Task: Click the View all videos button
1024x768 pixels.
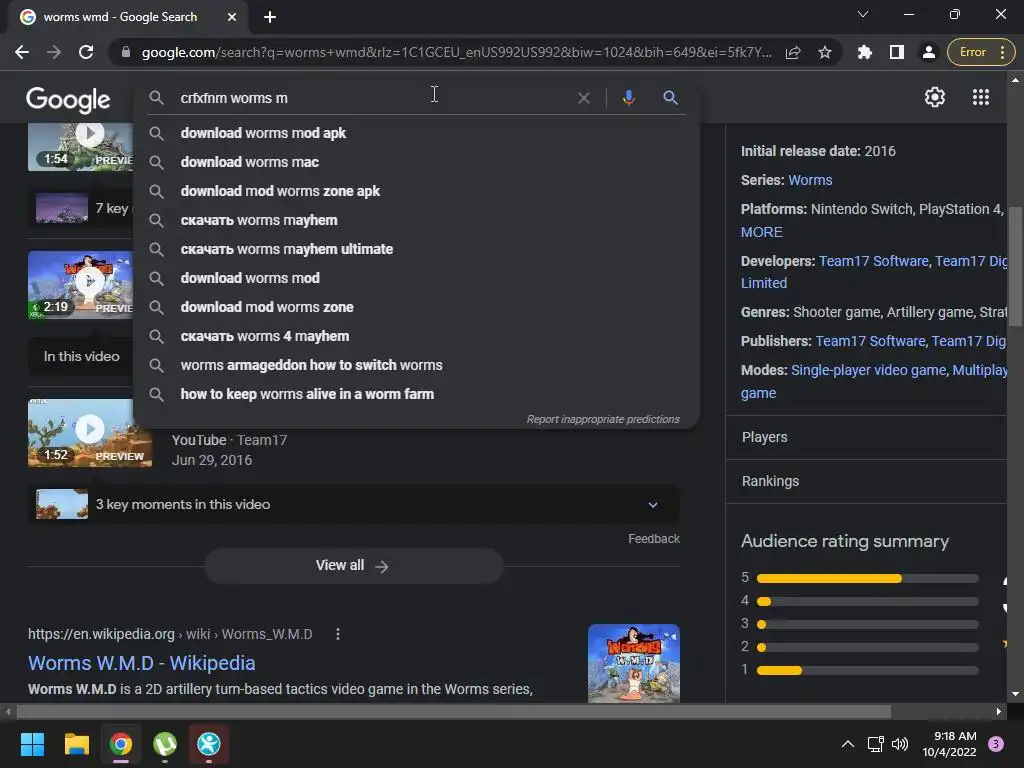Action: [x=354, y=566]
